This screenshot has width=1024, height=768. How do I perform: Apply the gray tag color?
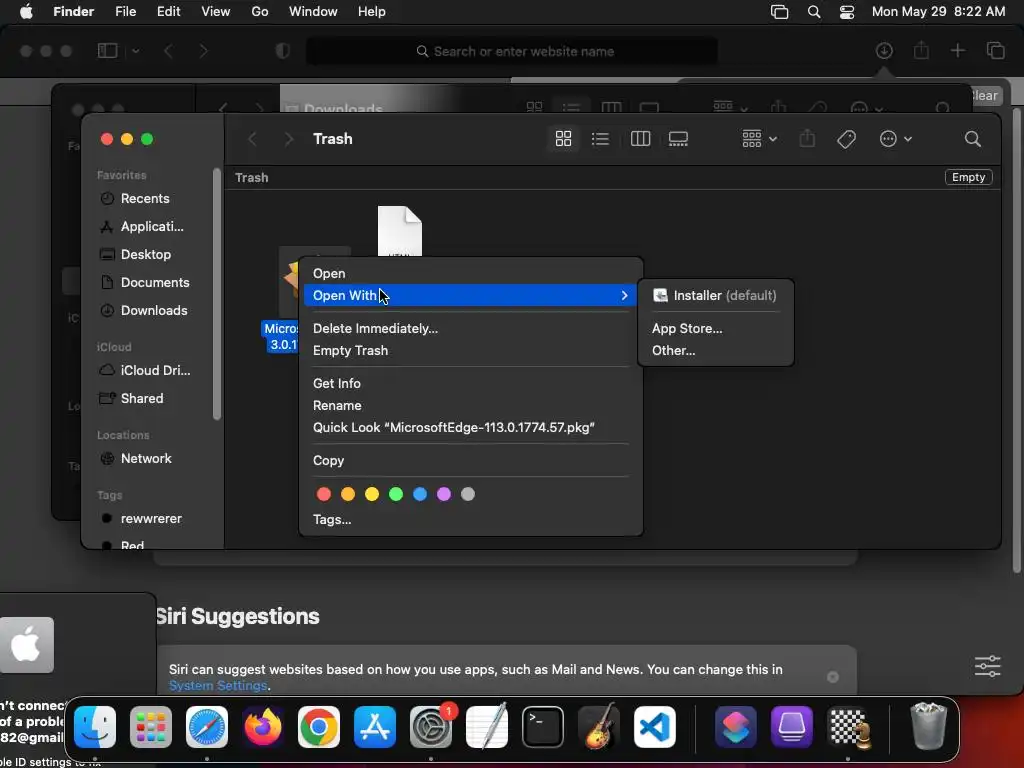point(468,494)
